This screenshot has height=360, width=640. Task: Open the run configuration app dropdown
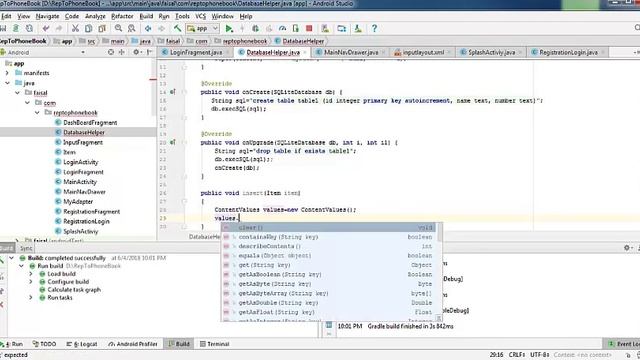[202, 29]
